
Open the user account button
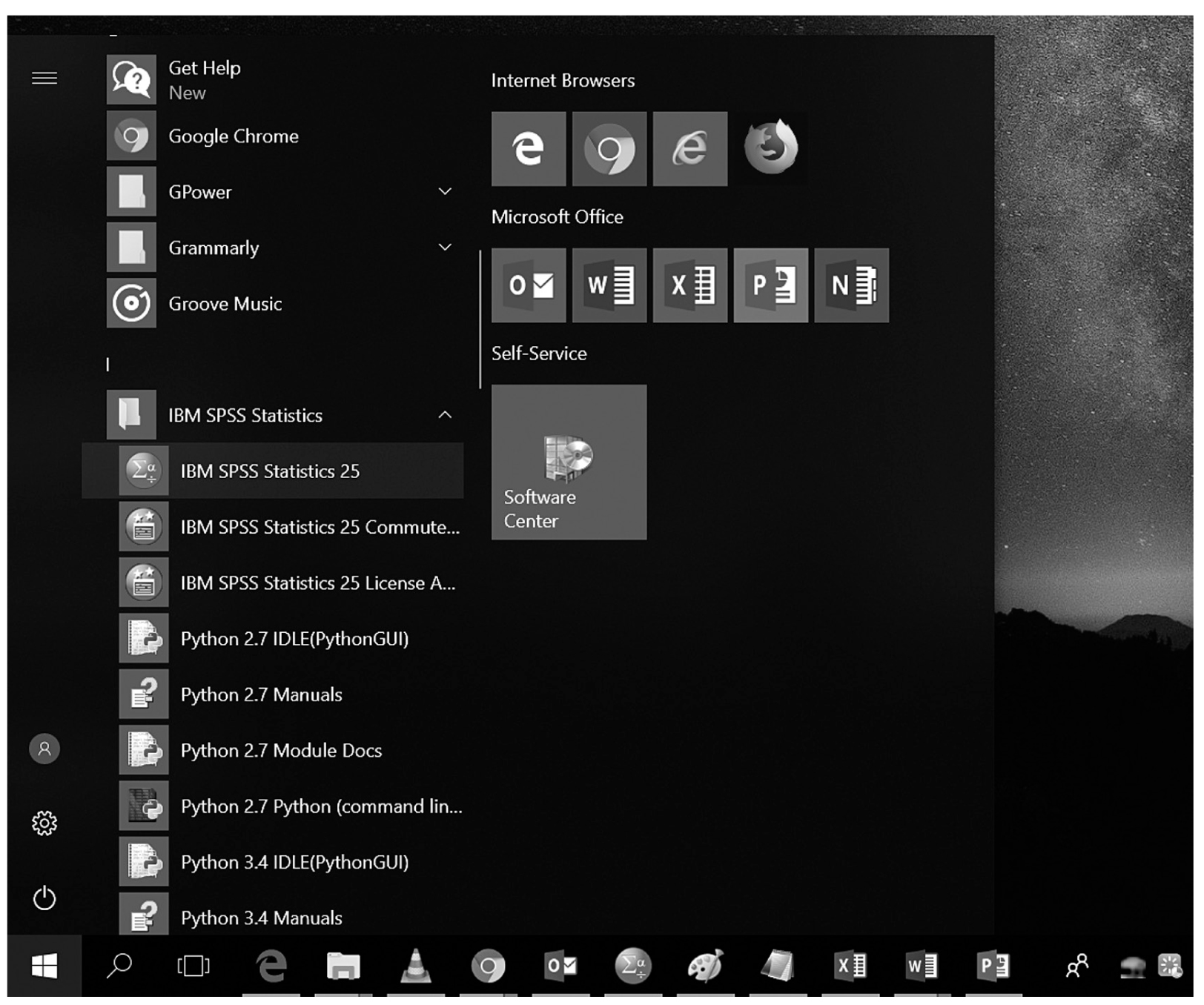44,749
